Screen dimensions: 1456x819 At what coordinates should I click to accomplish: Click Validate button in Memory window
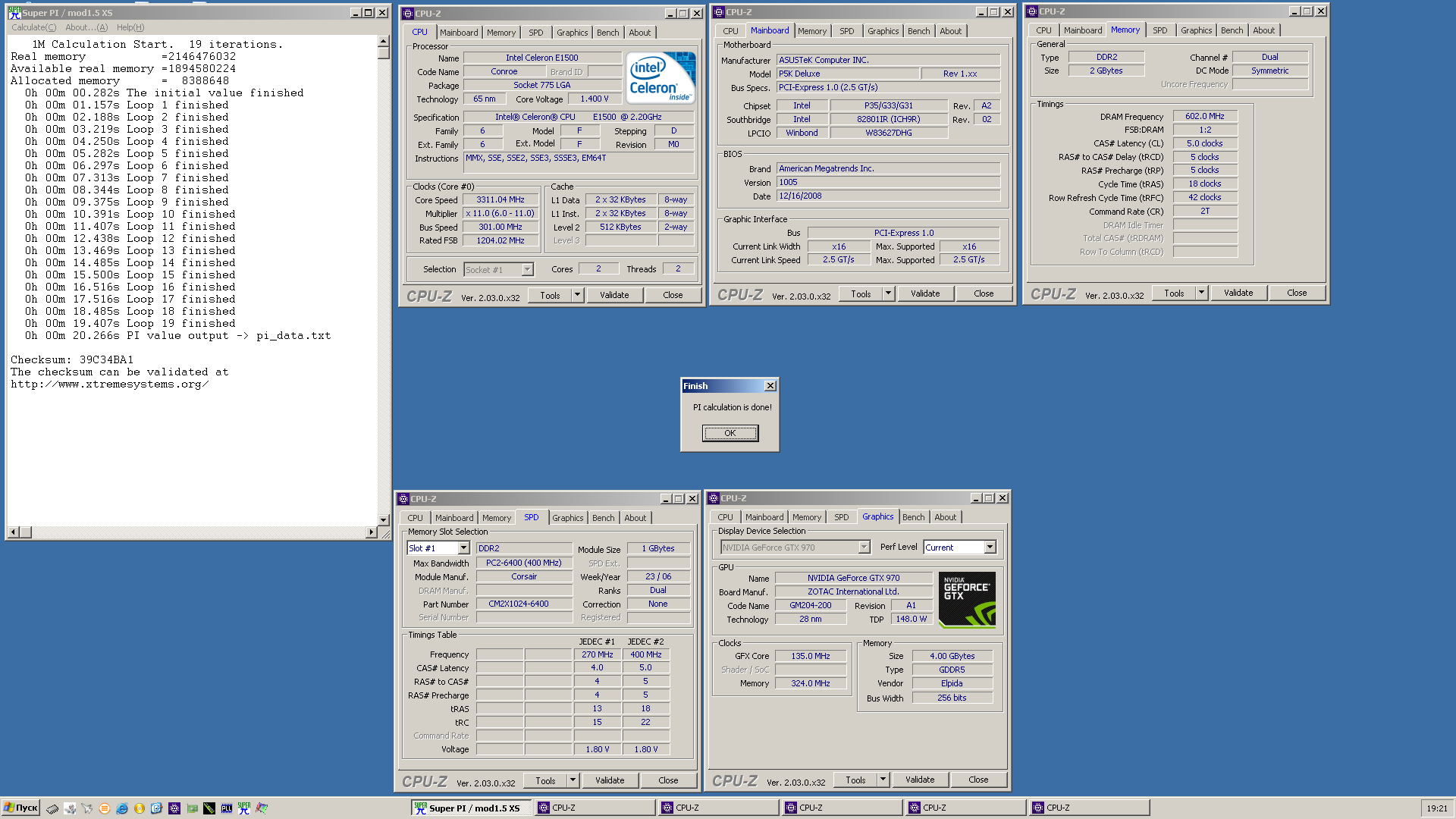(1238, 293)
